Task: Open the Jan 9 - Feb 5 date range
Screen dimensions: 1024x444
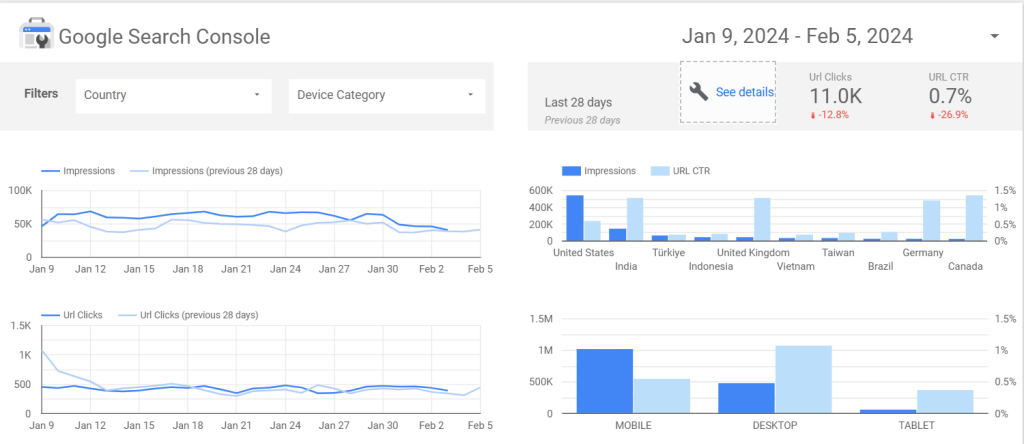Action: click(797, 37)
